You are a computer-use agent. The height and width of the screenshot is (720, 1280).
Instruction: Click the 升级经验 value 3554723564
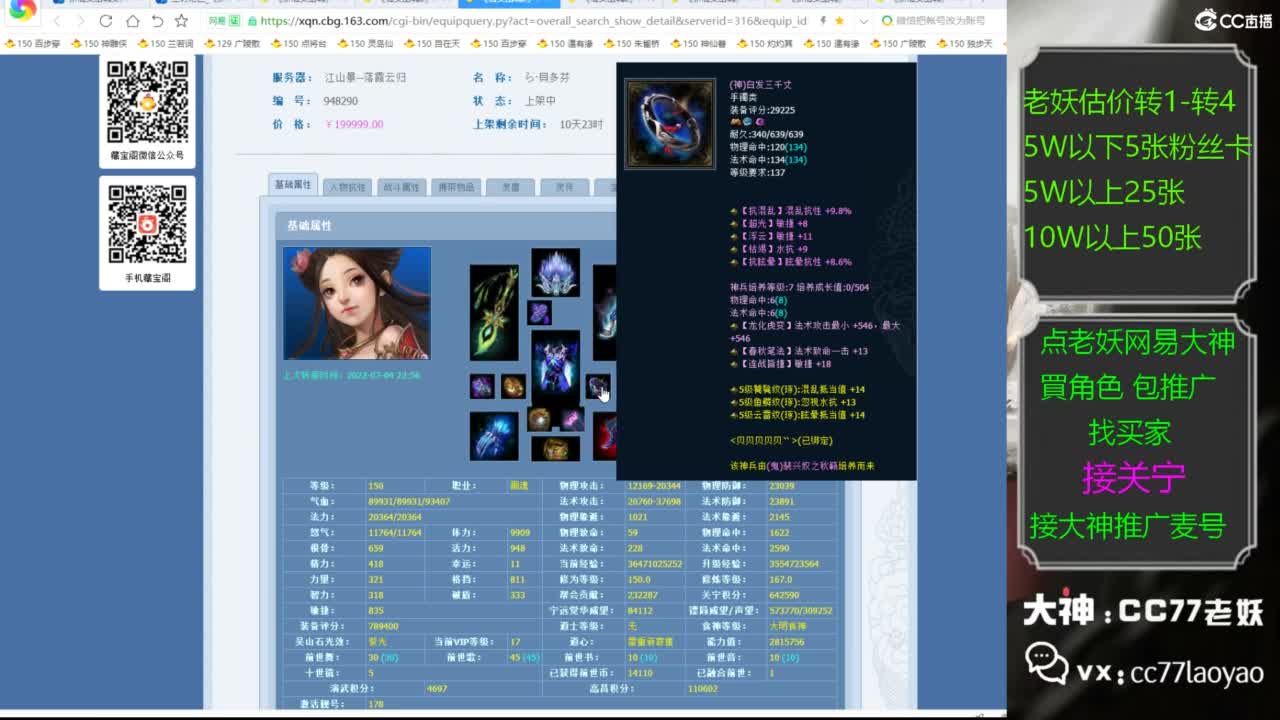(795, 564)
